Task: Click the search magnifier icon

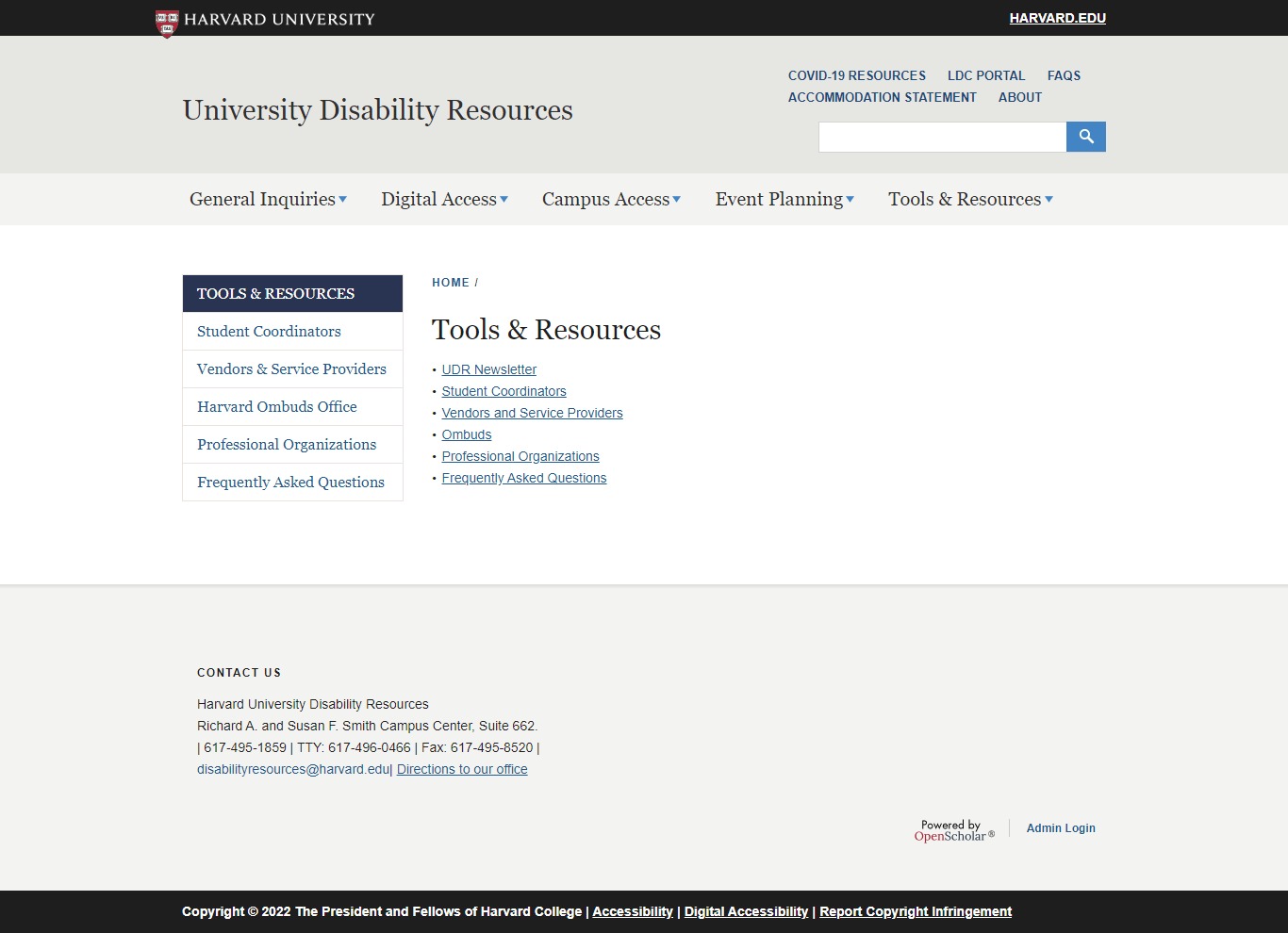Action: click(1085, 137)
